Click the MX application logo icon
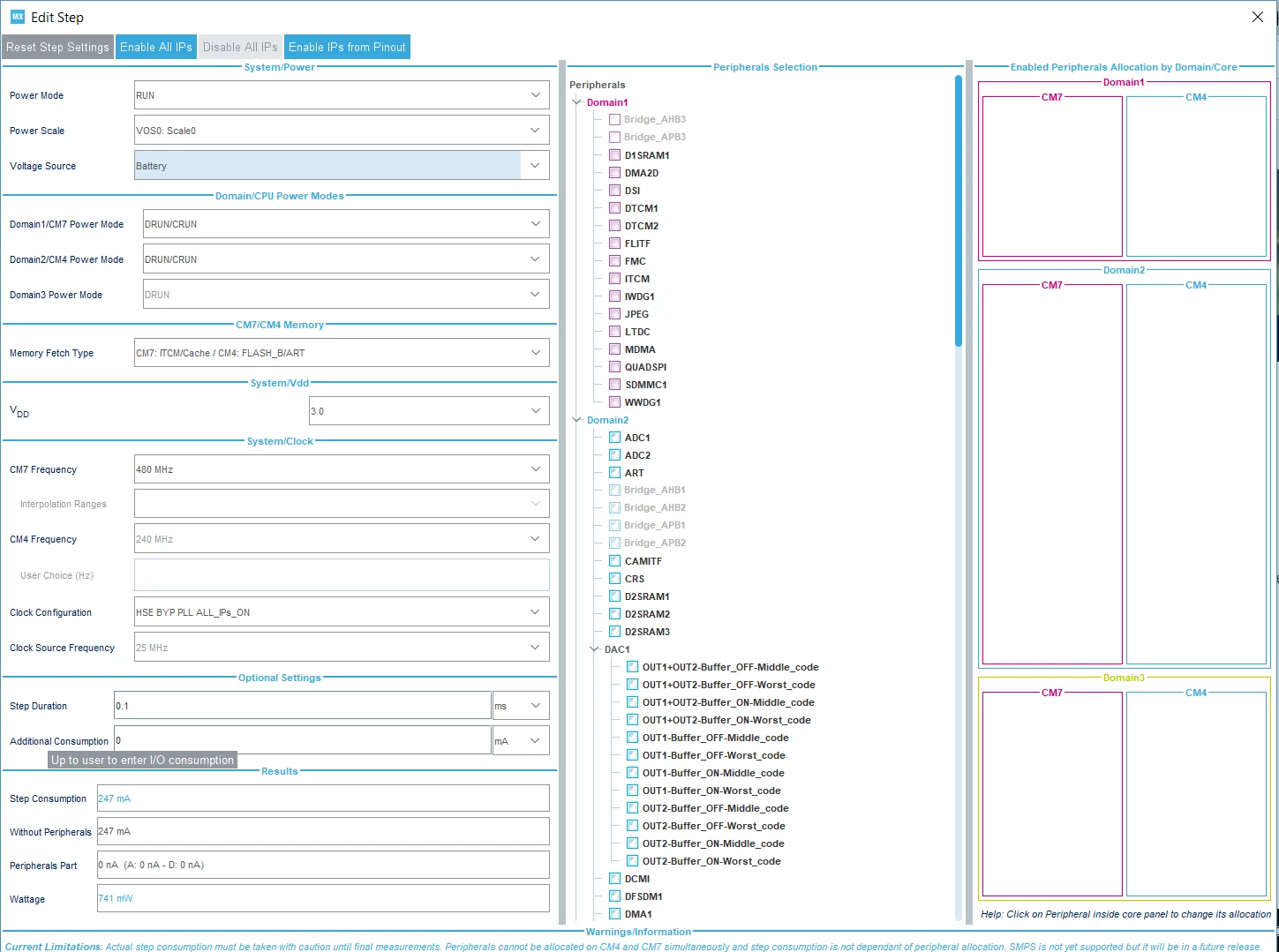1279x952 pixels. click(17, 17)
